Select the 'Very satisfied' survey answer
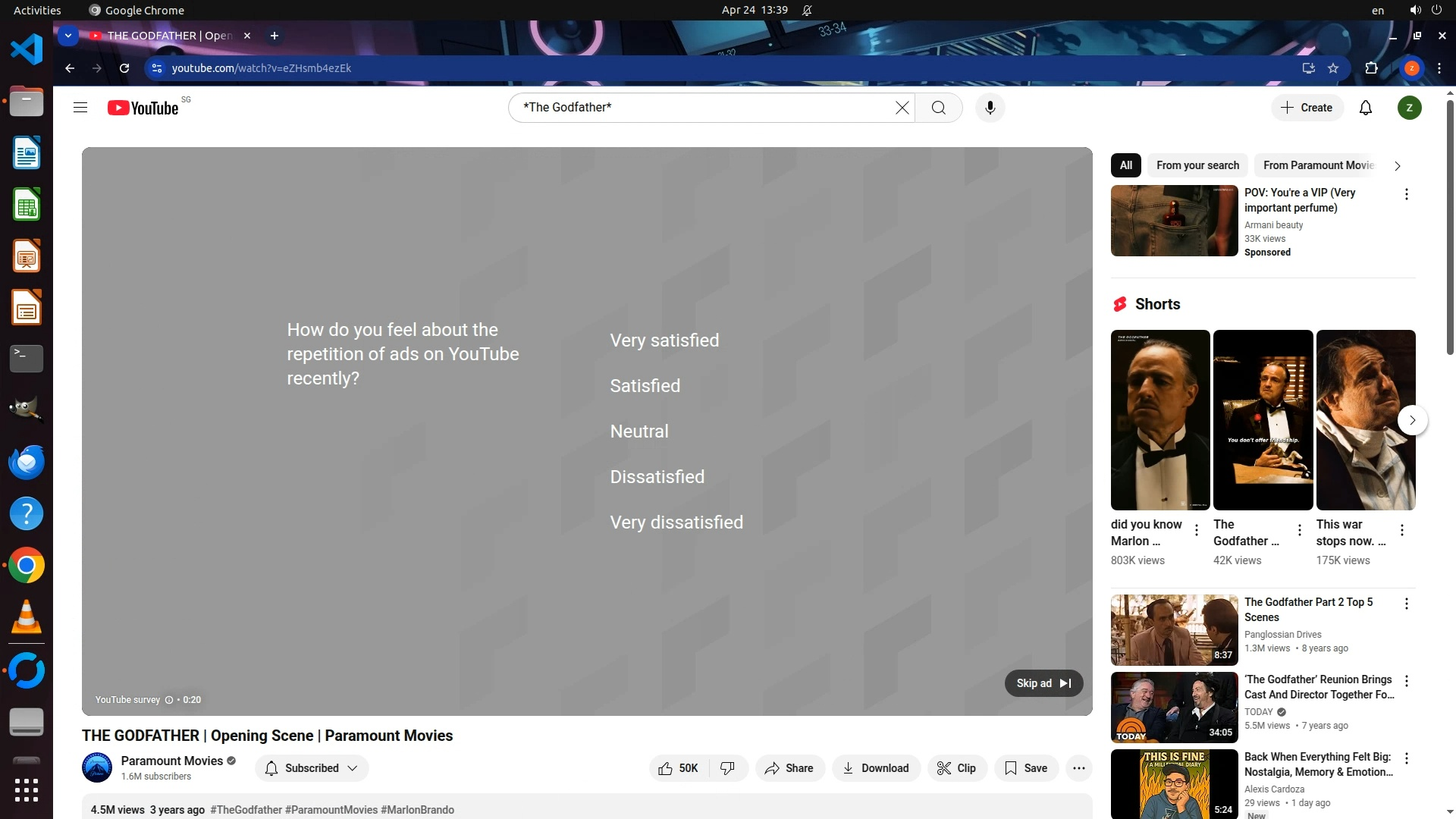1456x819 pixels. [x=664, y=340]
